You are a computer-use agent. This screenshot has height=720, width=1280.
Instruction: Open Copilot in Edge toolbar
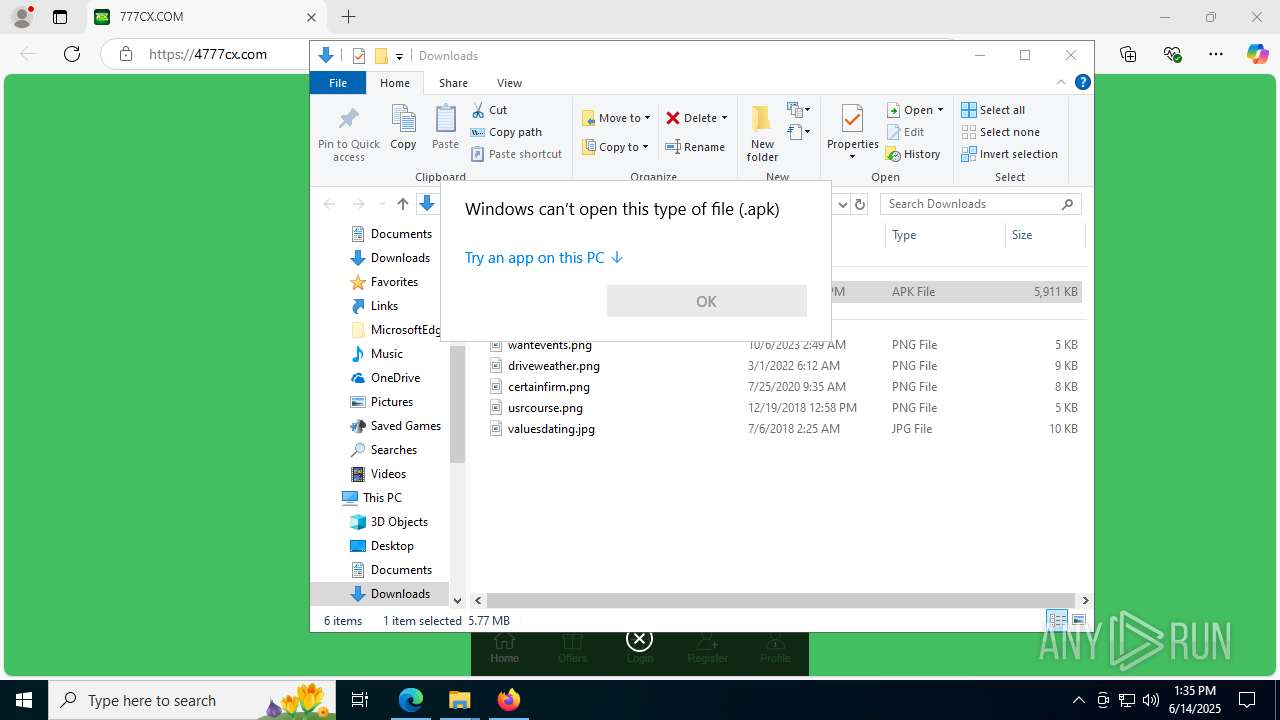(x=1257, y=54)
